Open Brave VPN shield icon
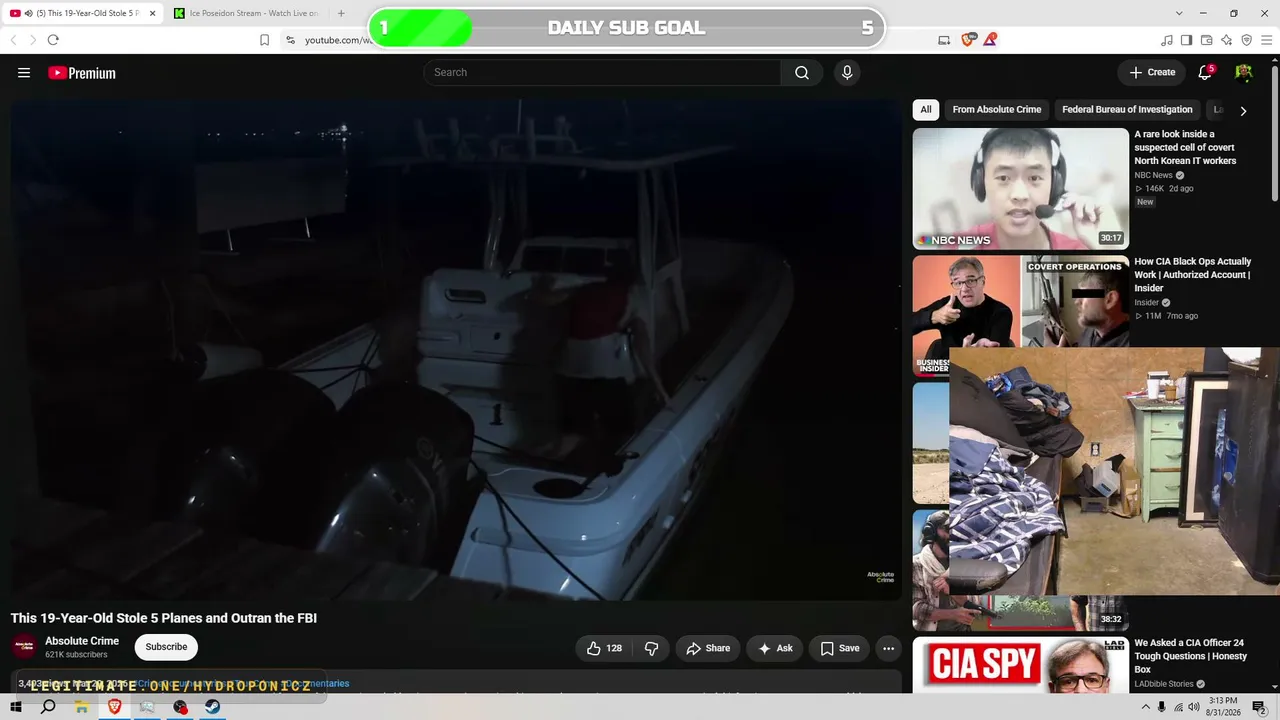Image resolution: width=1280 pixels, height=720 pixels. pos(1246,40)
